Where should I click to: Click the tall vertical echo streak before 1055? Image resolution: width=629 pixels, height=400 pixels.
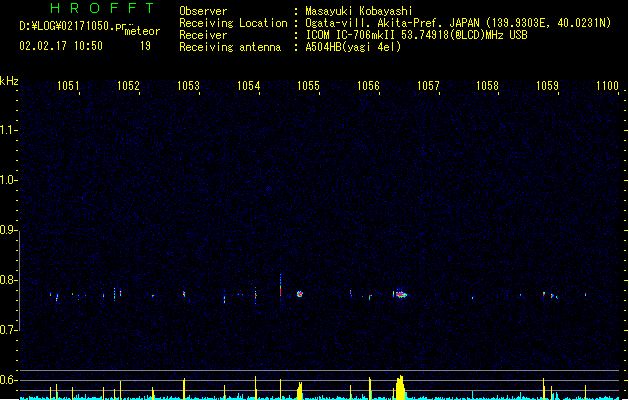[280, 286]
